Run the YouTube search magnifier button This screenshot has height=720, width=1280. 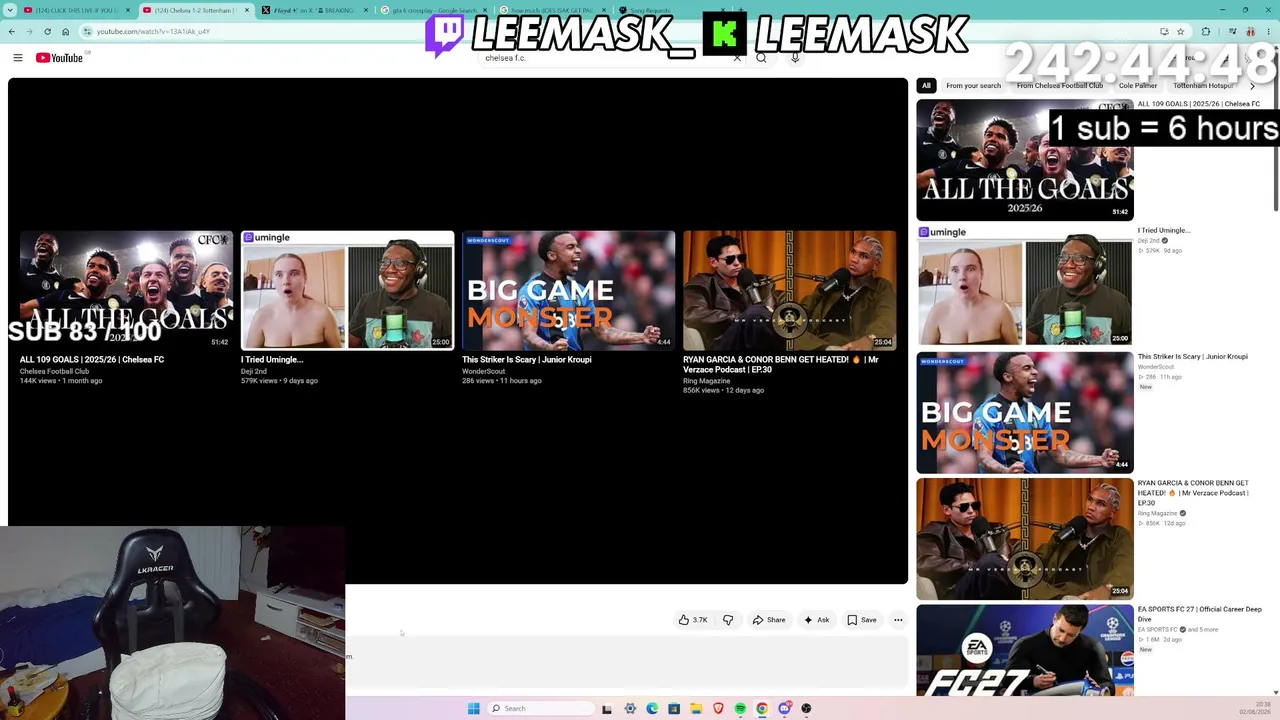click(761, 58)
